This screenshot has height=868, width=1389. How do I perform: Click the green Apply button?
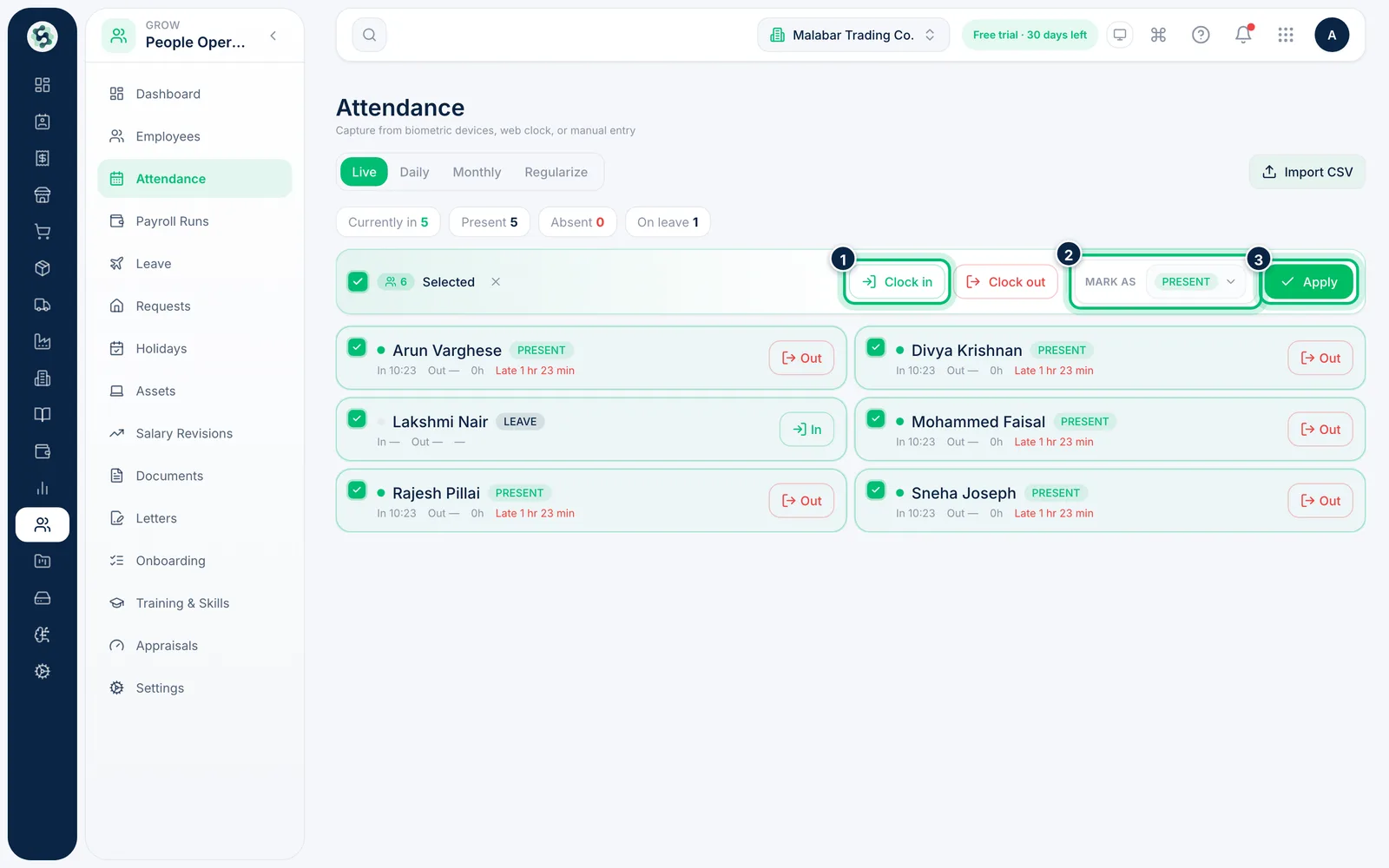click(1309, 281)
